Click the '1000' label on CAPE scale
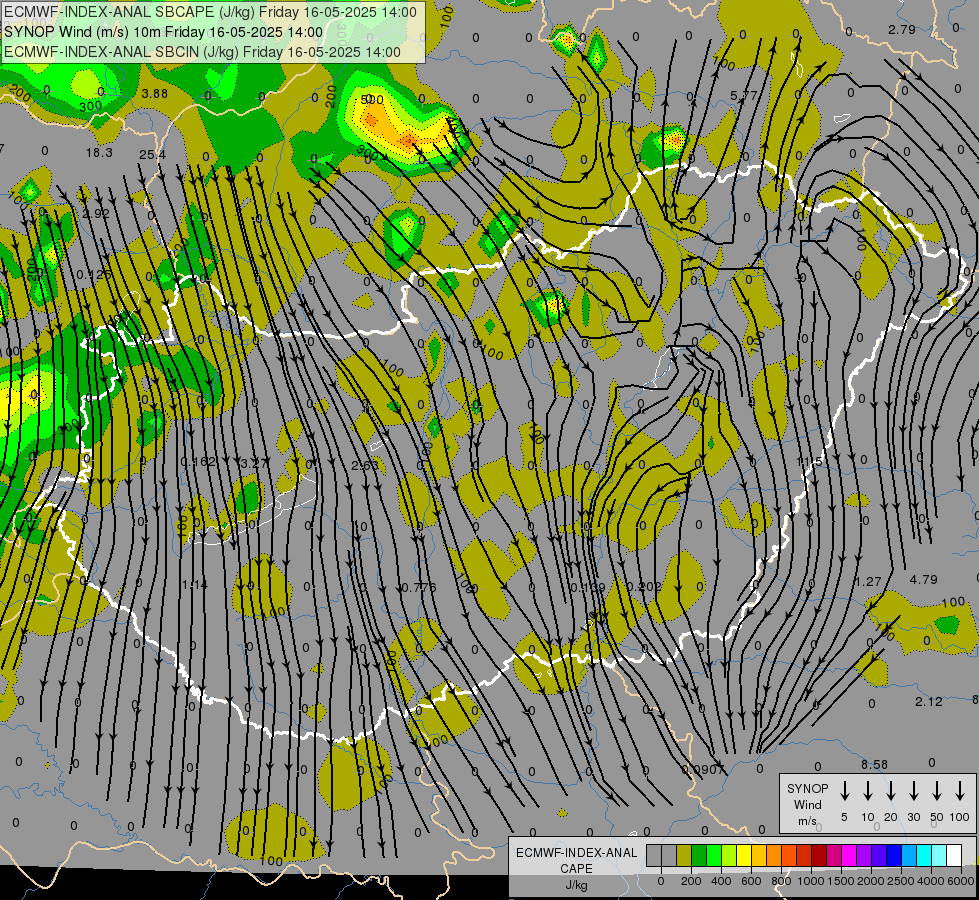 pyautogui.click(x=811, y=881)
